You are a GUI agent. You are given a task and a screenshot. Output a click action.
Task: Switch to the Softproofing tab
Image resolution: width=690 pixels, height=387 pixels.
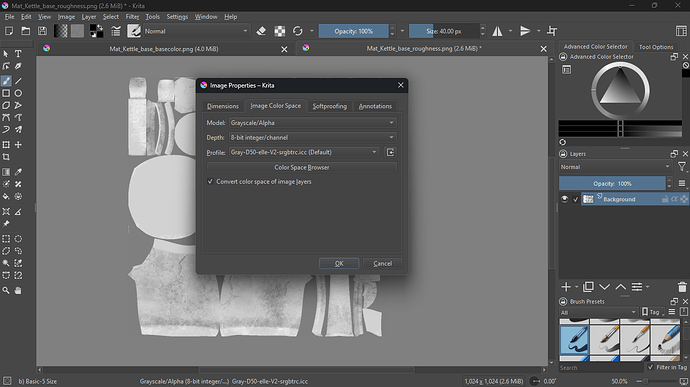[330, 106]
